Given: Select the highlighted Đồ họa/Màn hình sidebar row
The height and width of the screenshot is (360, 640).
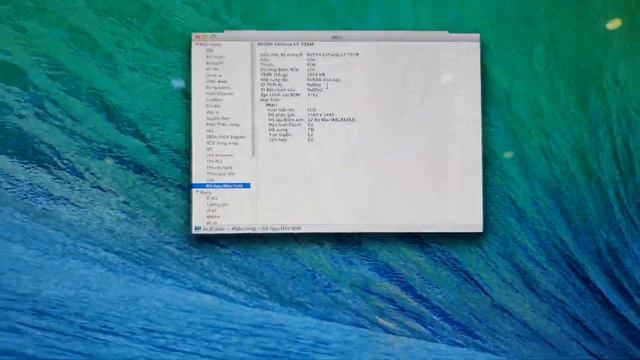Looking at the screenshot, I should click(221, 186).
